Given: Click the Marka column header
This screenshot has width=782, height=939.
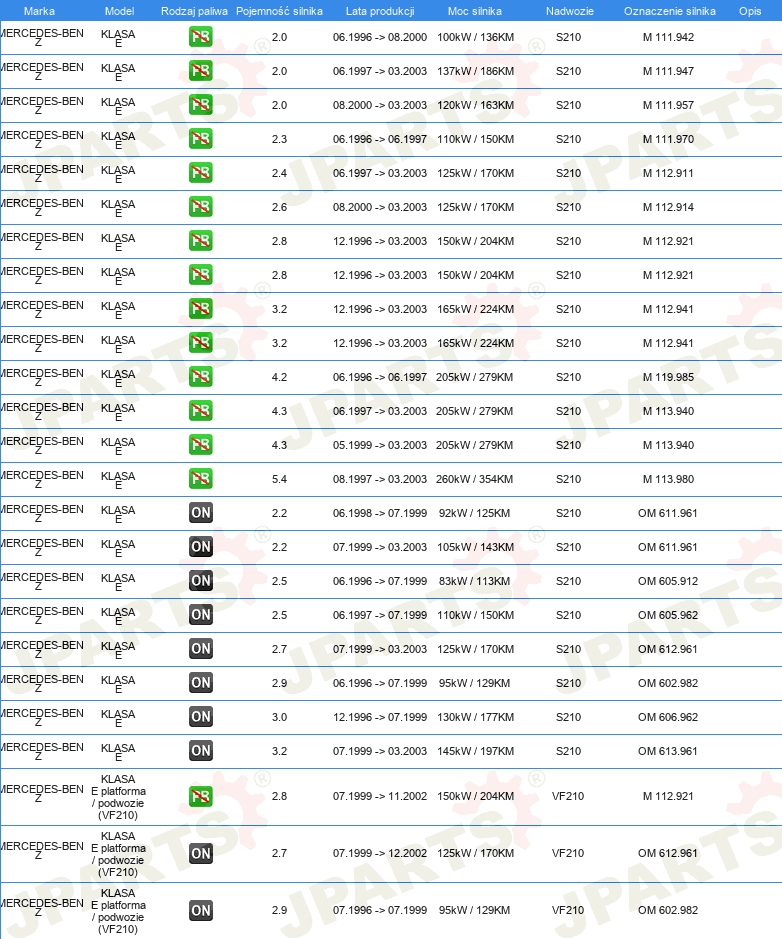Looking at the screenshot, I should 40,11.
